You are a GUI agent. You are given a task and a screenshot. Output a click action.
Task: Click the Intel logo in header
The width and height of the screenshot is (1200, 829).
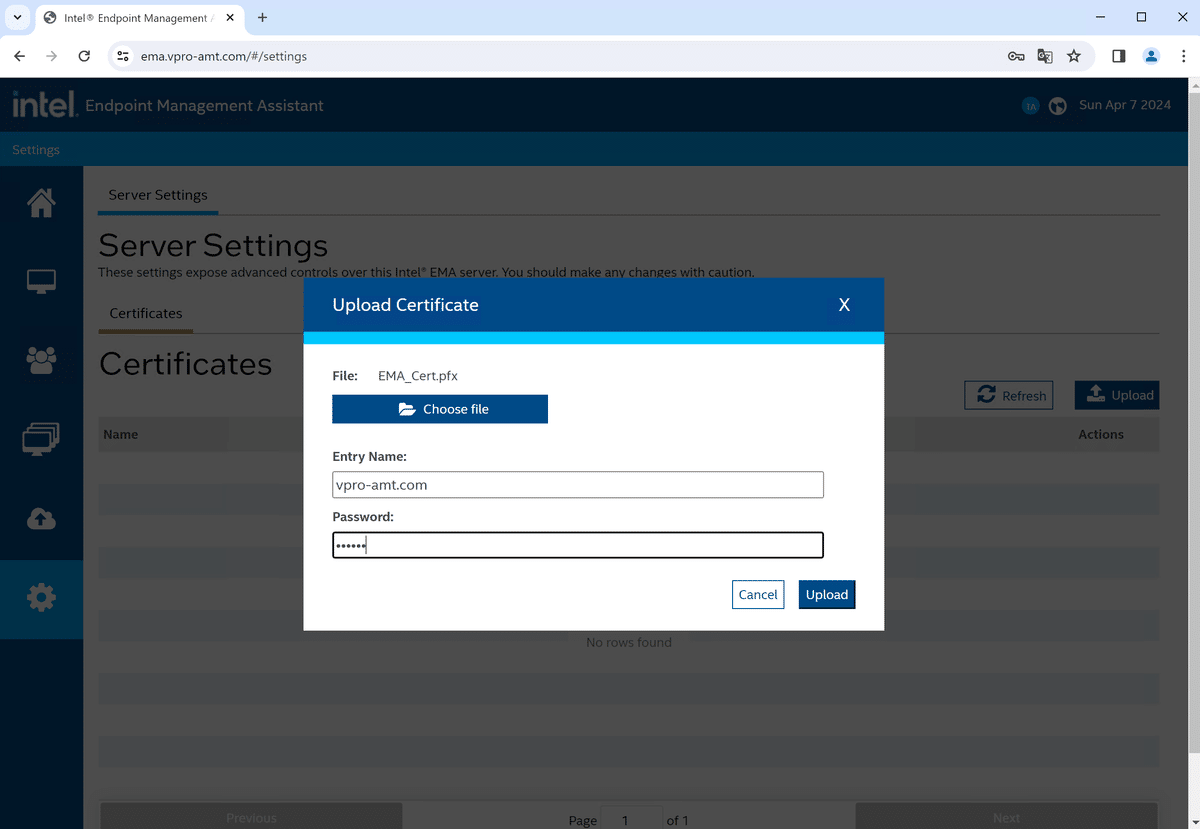[x=44, y=104]
